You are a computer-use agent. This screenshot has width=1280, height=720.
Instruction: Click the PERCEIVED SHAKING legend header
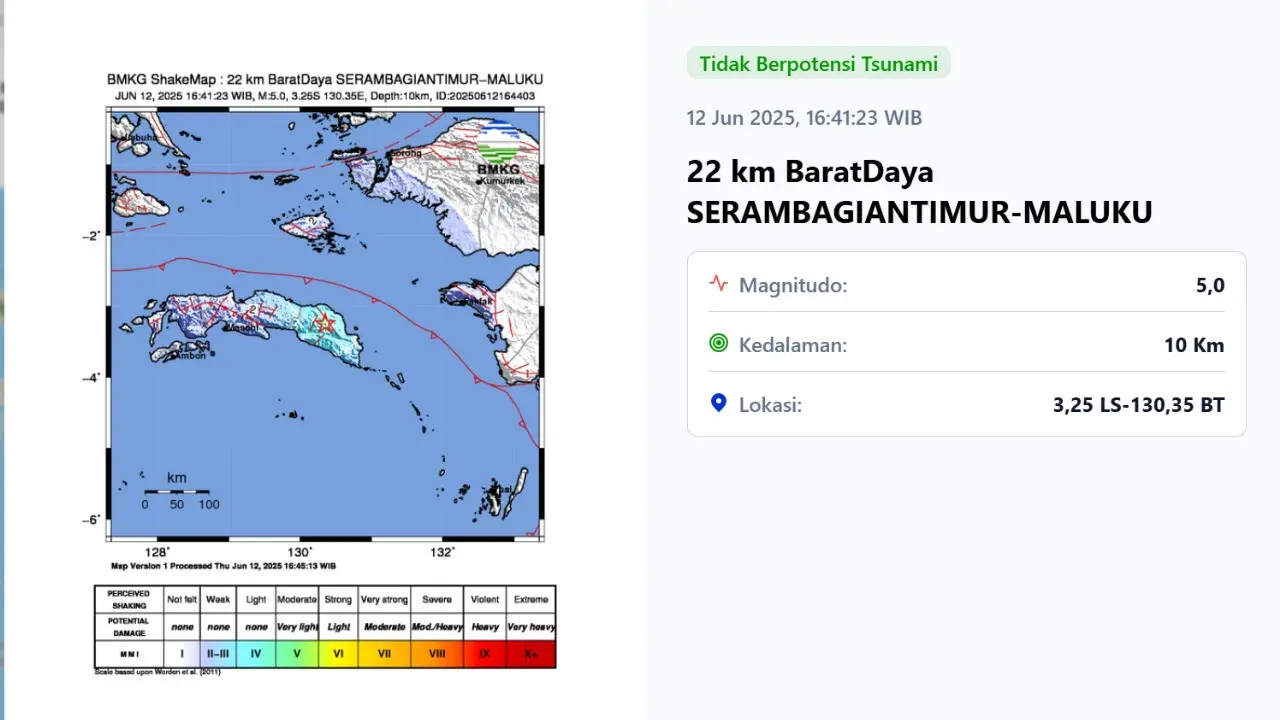tap(130, 599)
